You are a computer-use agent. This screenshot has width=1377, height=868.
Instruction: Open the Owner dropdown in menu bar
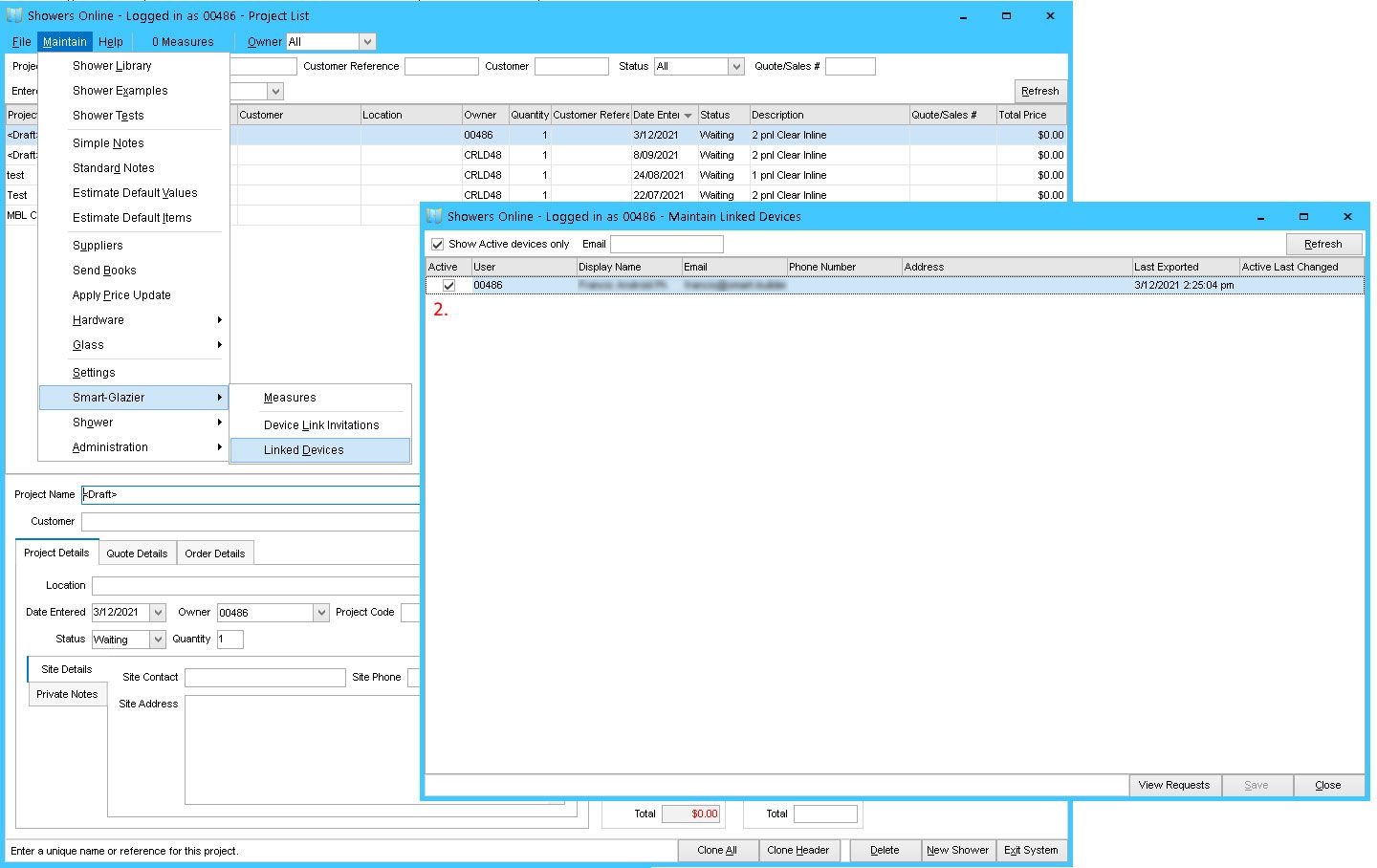pyautogui.click(x=367, y=42)
